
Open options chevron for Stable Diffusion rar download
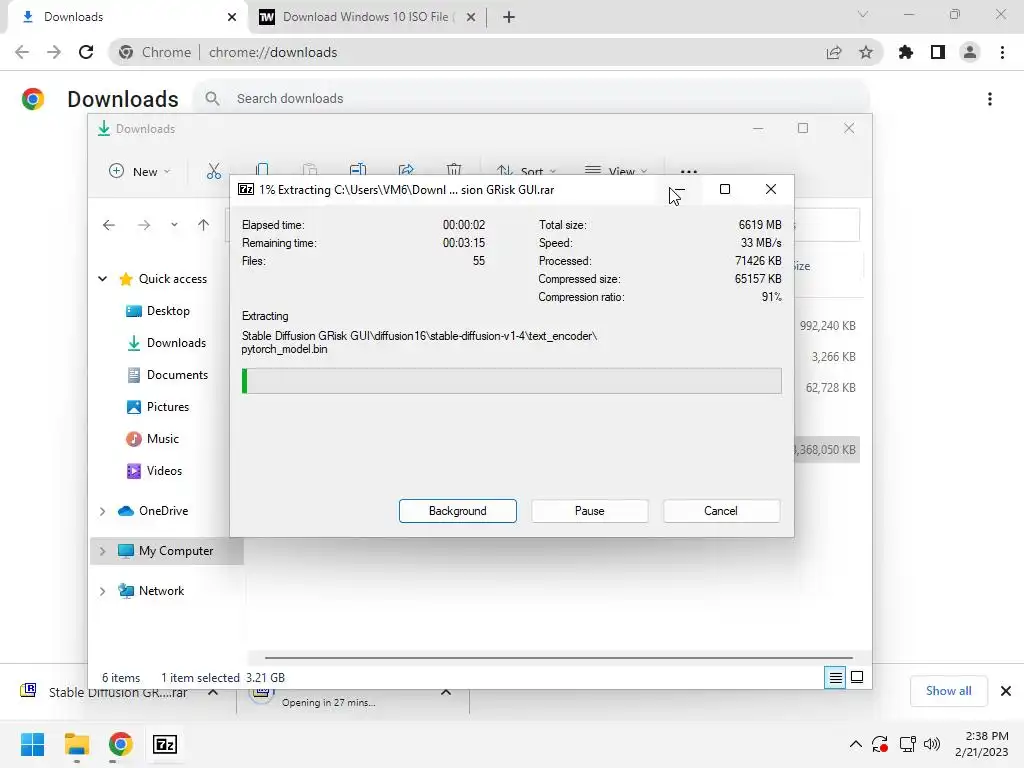(x=213, y=692)
